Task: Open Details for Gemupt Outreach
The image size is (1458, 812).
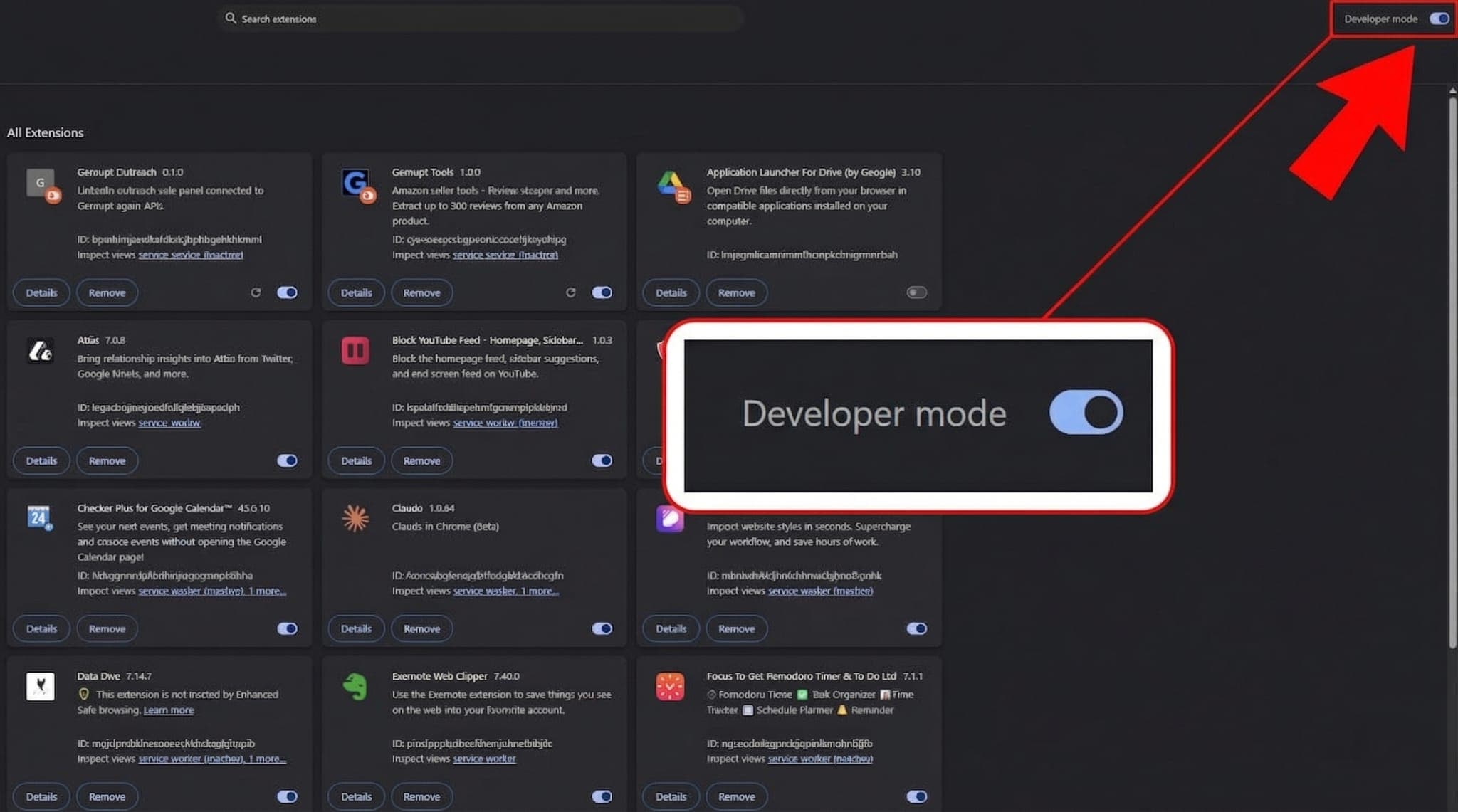Action: (x=41, y=292)
